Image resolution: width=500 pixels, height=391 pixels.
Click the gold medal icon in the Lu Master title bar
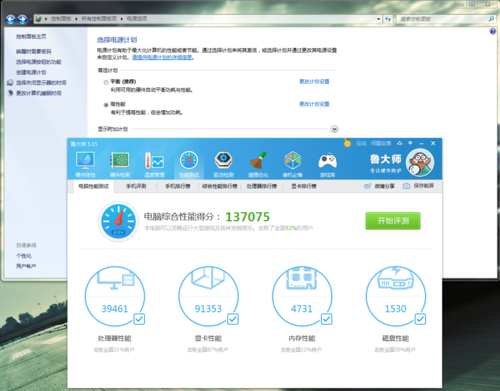click(347, 143)
